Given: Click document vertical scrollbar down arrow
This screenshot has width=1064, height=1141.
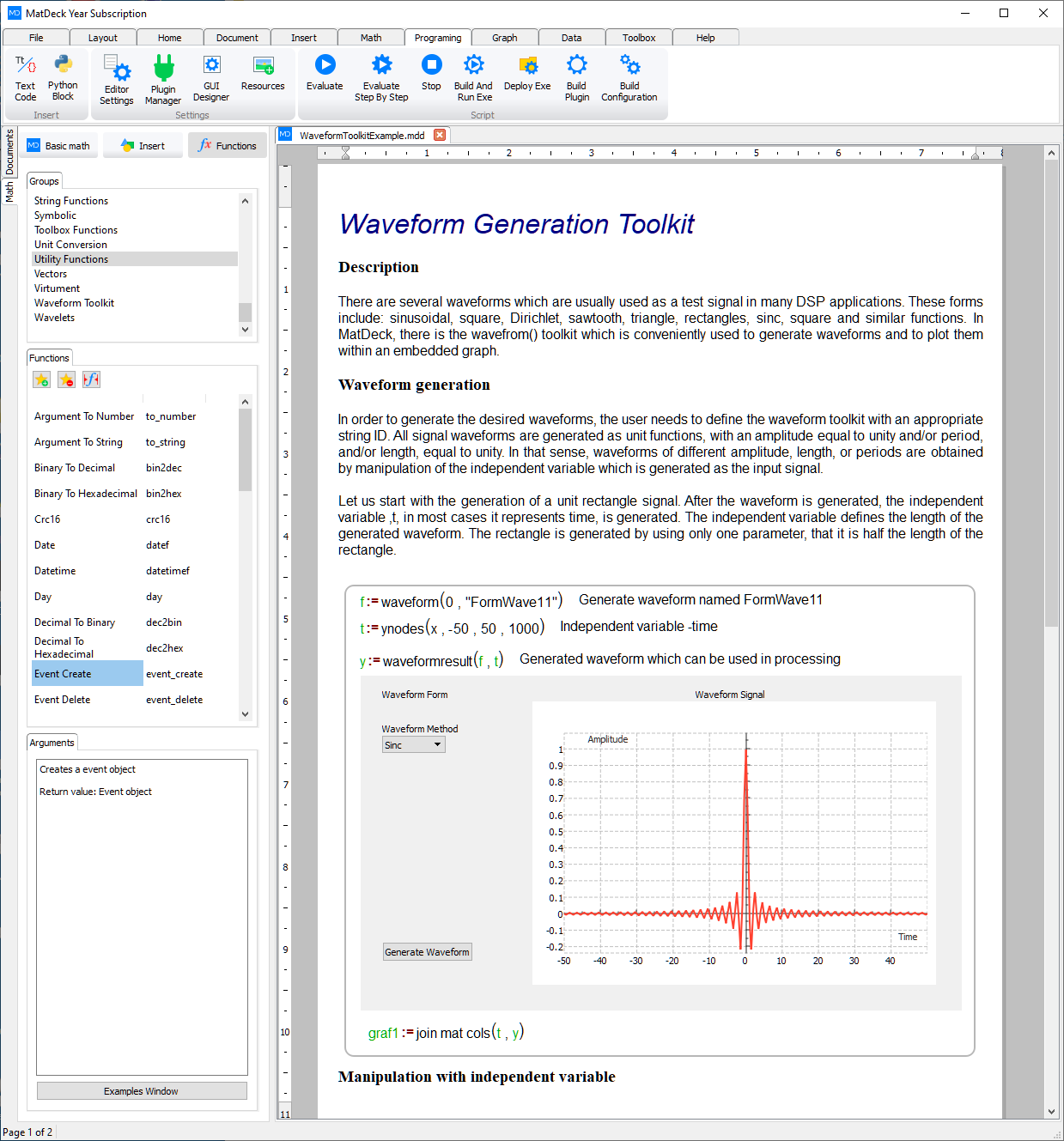Looking at the screenshot, I should [1051, 1112].
